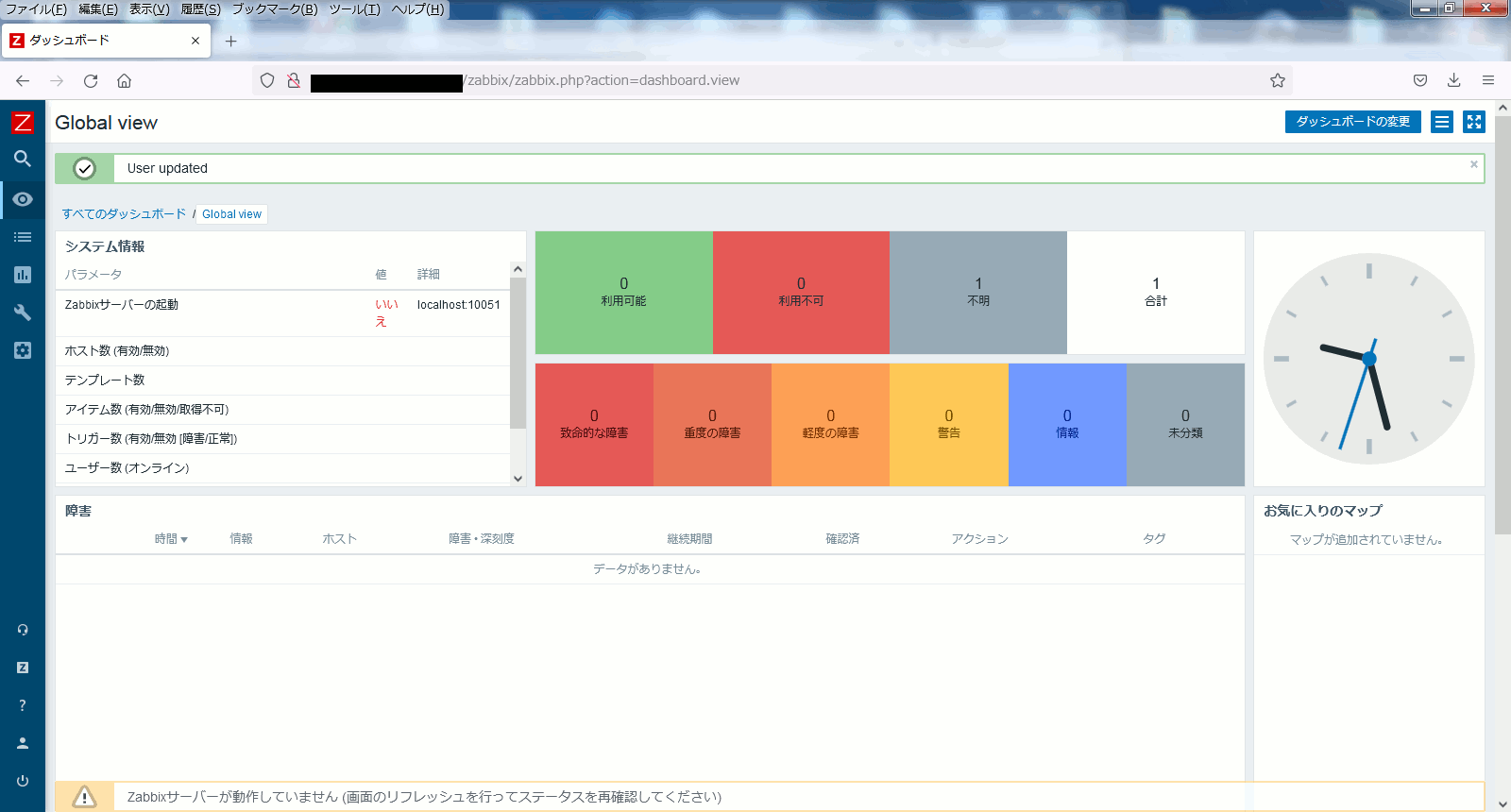
Task: Open ブックマーク(B) menu
Action: 275,9
